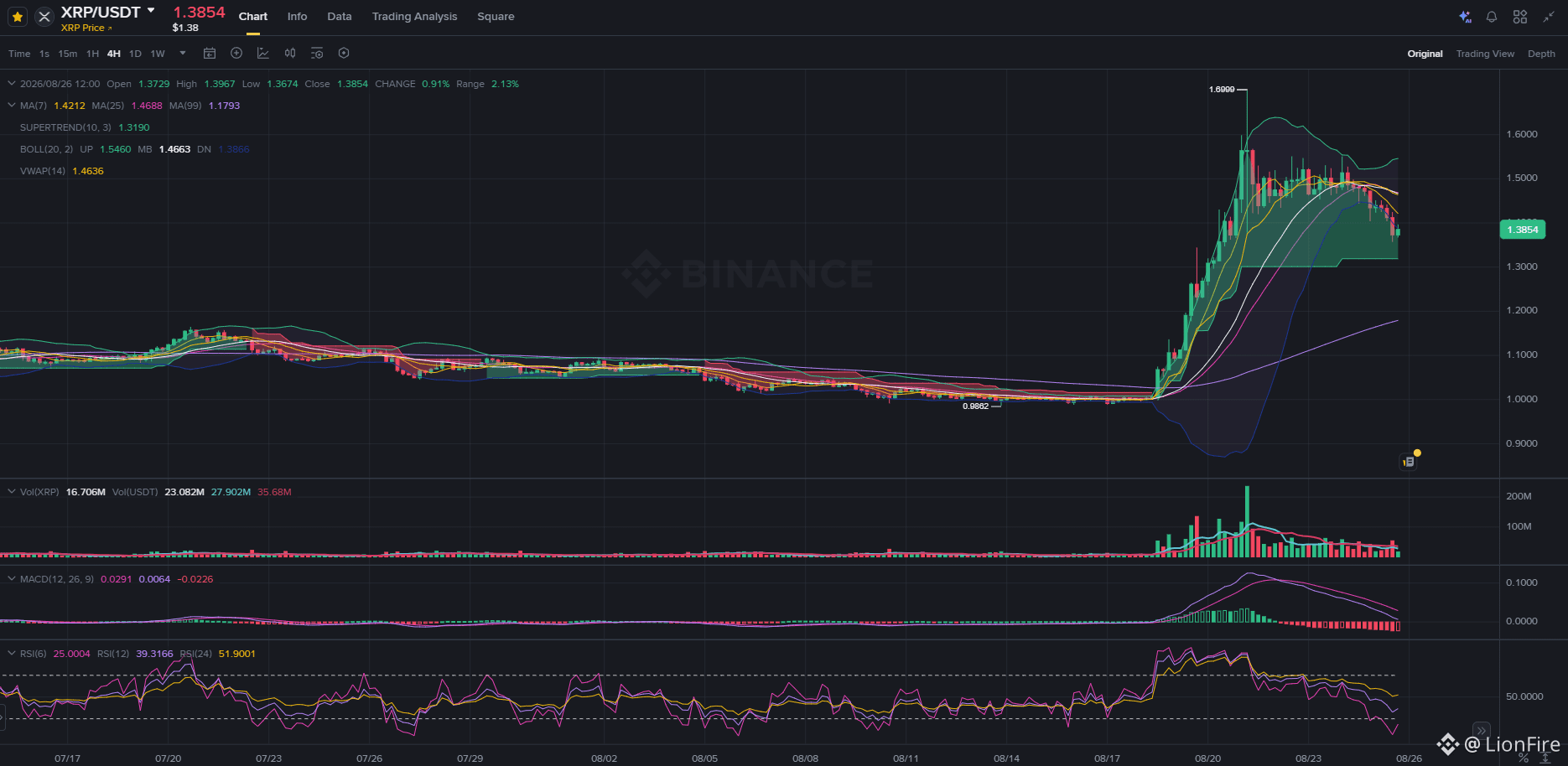Click the scroll-to-latest double arrow button
The height and width of the screenshot is (766, 1568).
point(1482,731)
